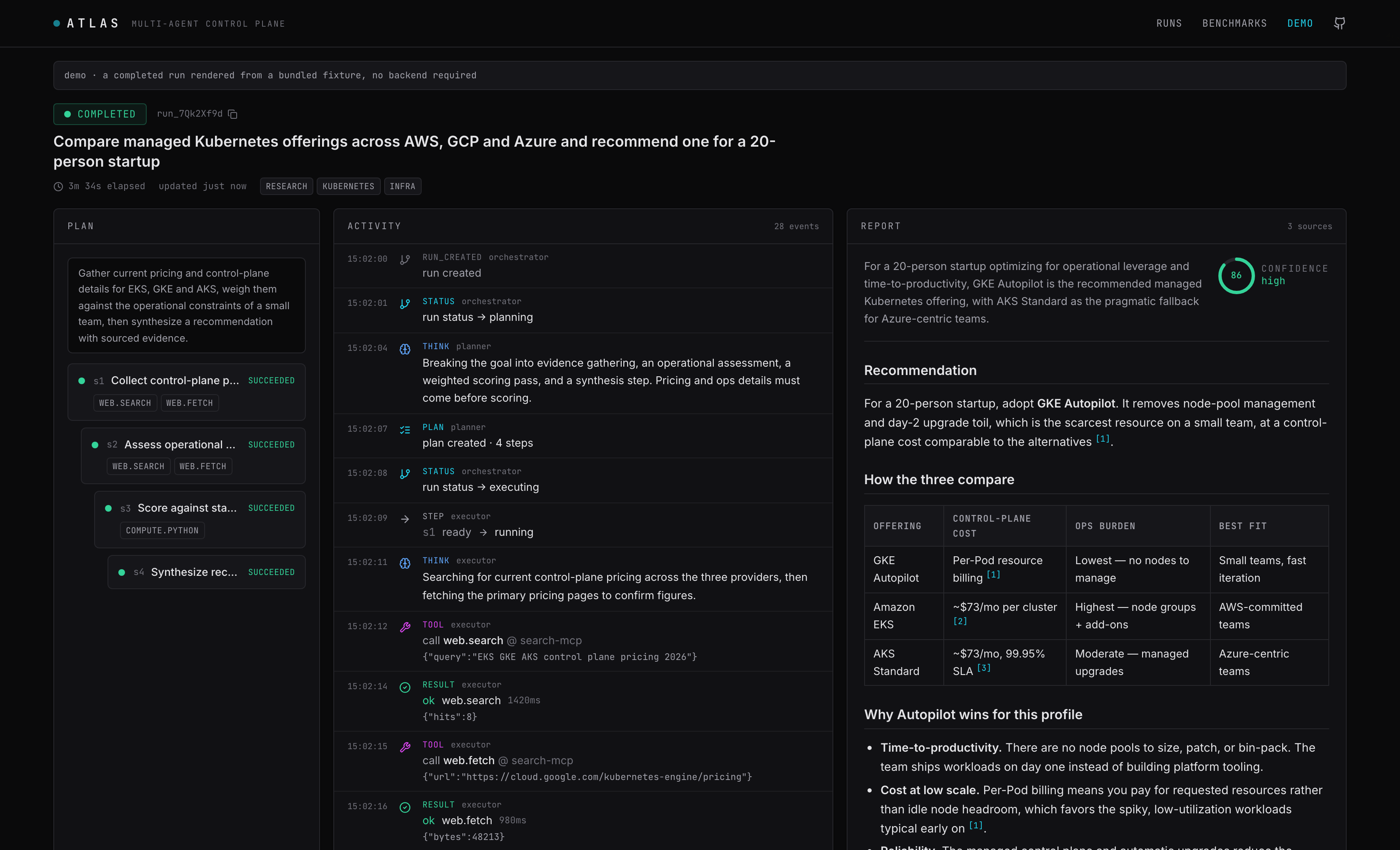Open citation [2] in the Amazon EKS row
1400x850 pixels.
960,621
